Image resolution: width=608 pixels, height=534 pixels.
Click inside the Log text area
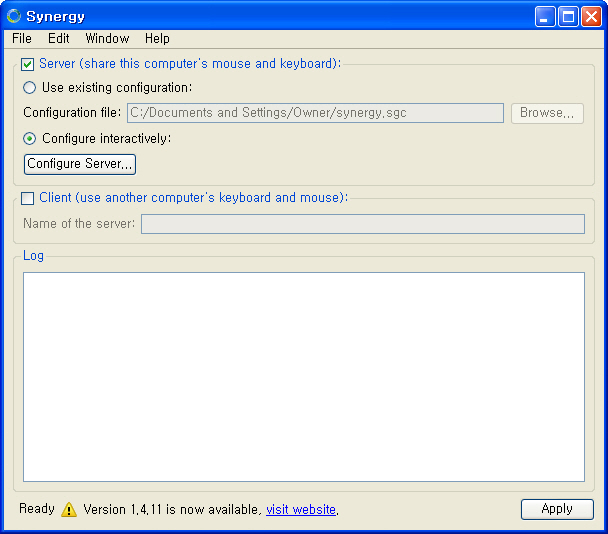coord(304,377)
